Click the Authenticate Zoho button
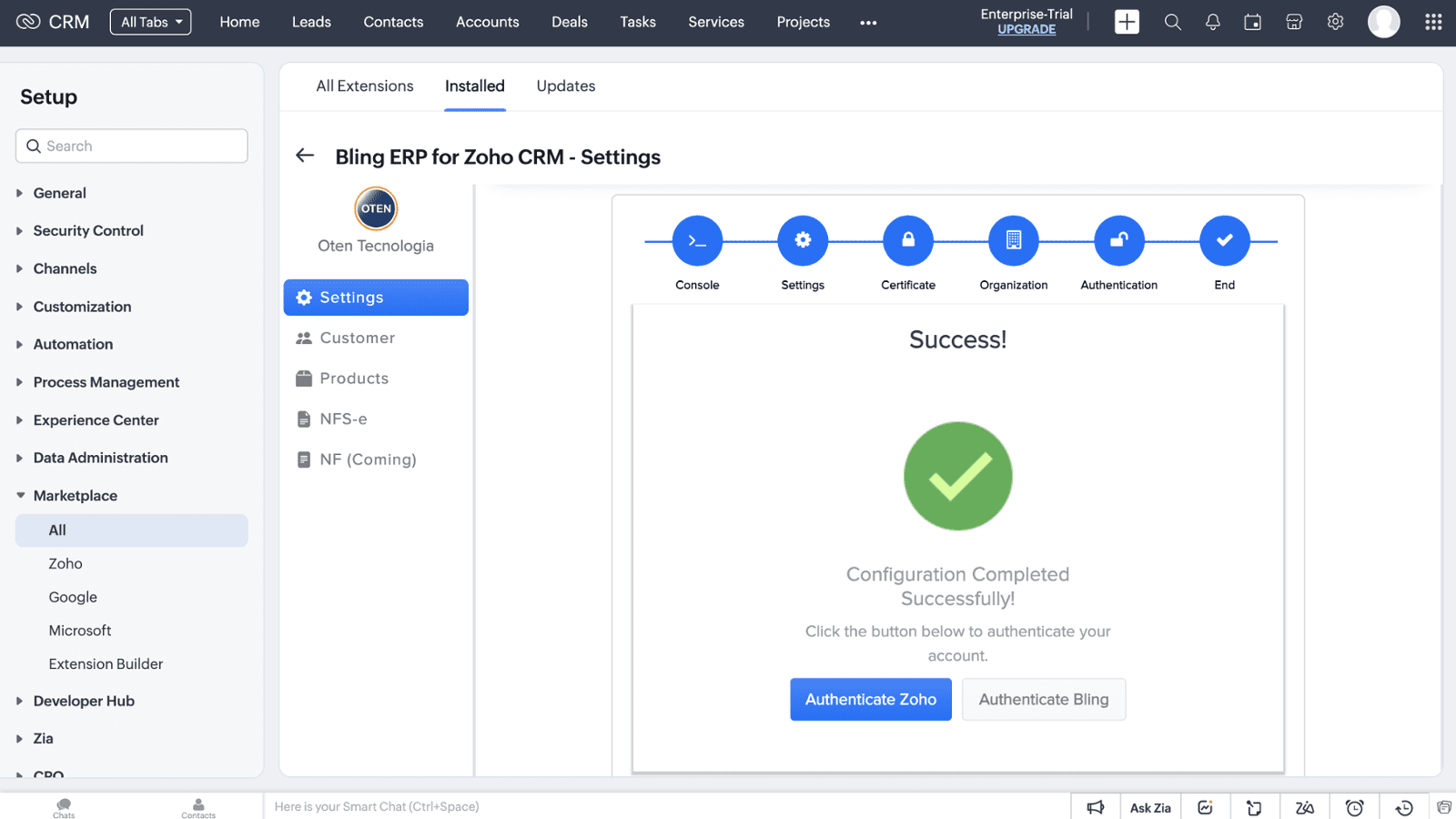Screen dimensions: 1456x819 [870, 699]
